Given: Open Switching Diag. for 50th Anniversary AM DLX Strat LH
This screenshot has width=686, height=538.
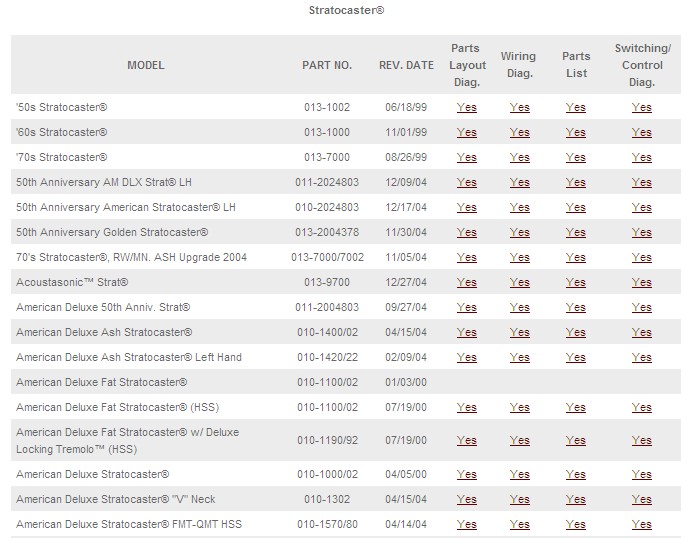Looking at the screenshot, I should click(x=641, y=182).
